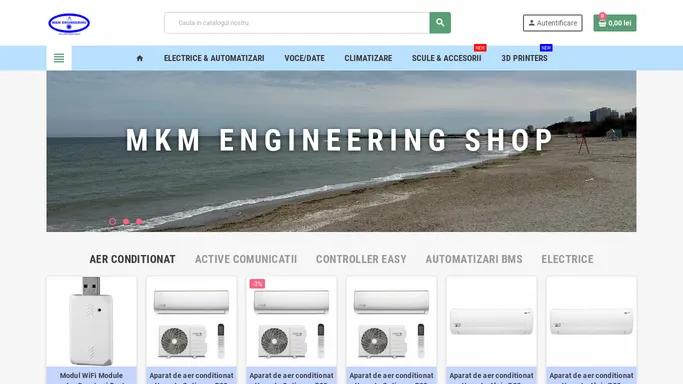683x384 pixels.
Task: Open the Climatizare menu
Action: point(368,58)
